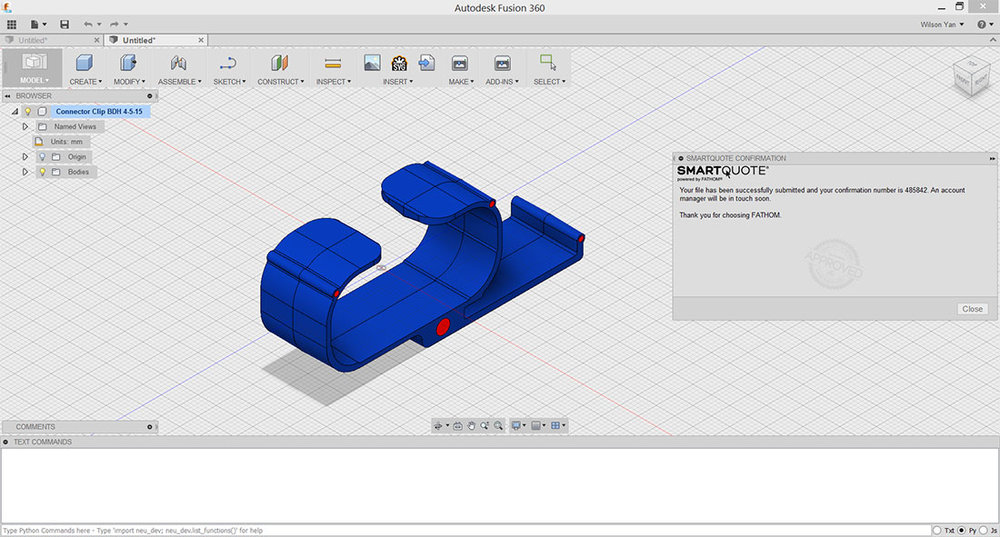The height and width of the screenshot is (537, 1000).
Task: Open the data panel grid icon
Action: click(12, 24)
